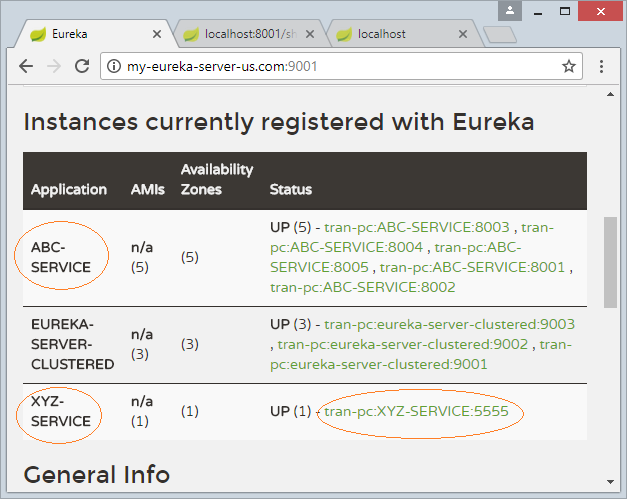Screen dimensions: 627x499
Task: Open the tran-pc:ABC-SERVICE:8001 instance link
Action: point(472,267)
